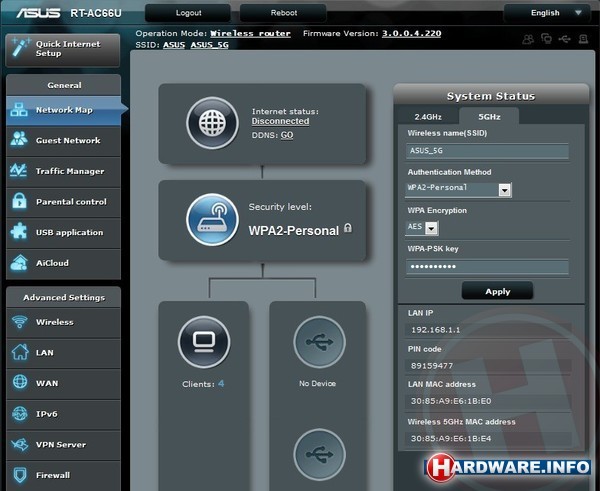Click the Traffic Manager graph icon
The height and width of the screenshot is (491, 600).
19,170
